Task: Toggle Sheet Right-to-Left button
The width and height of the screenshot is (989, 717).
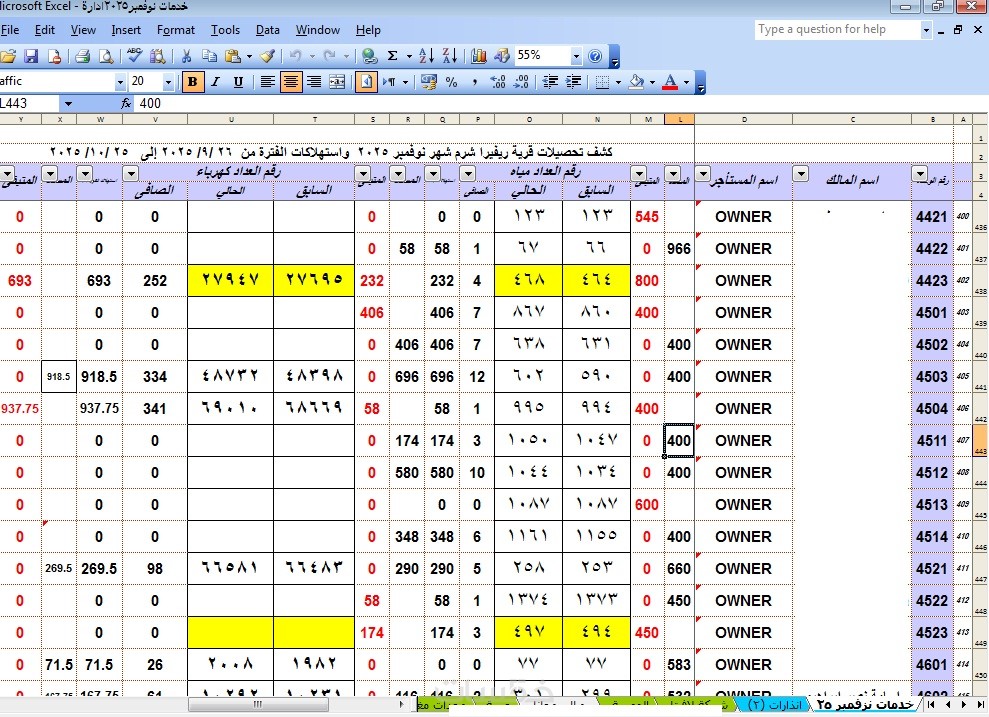Action: click(366, 82)
